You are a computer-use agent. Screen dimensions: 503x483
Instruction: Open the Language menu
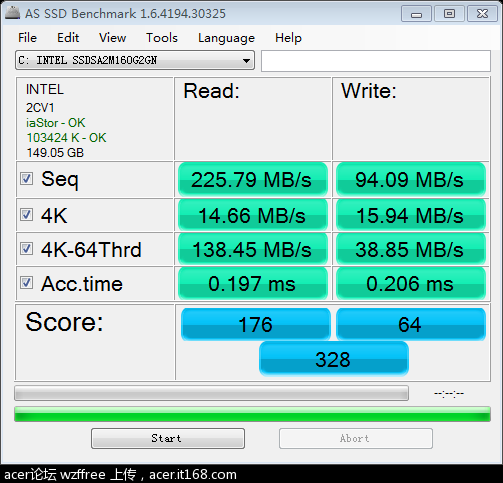[x=226, y=38]
